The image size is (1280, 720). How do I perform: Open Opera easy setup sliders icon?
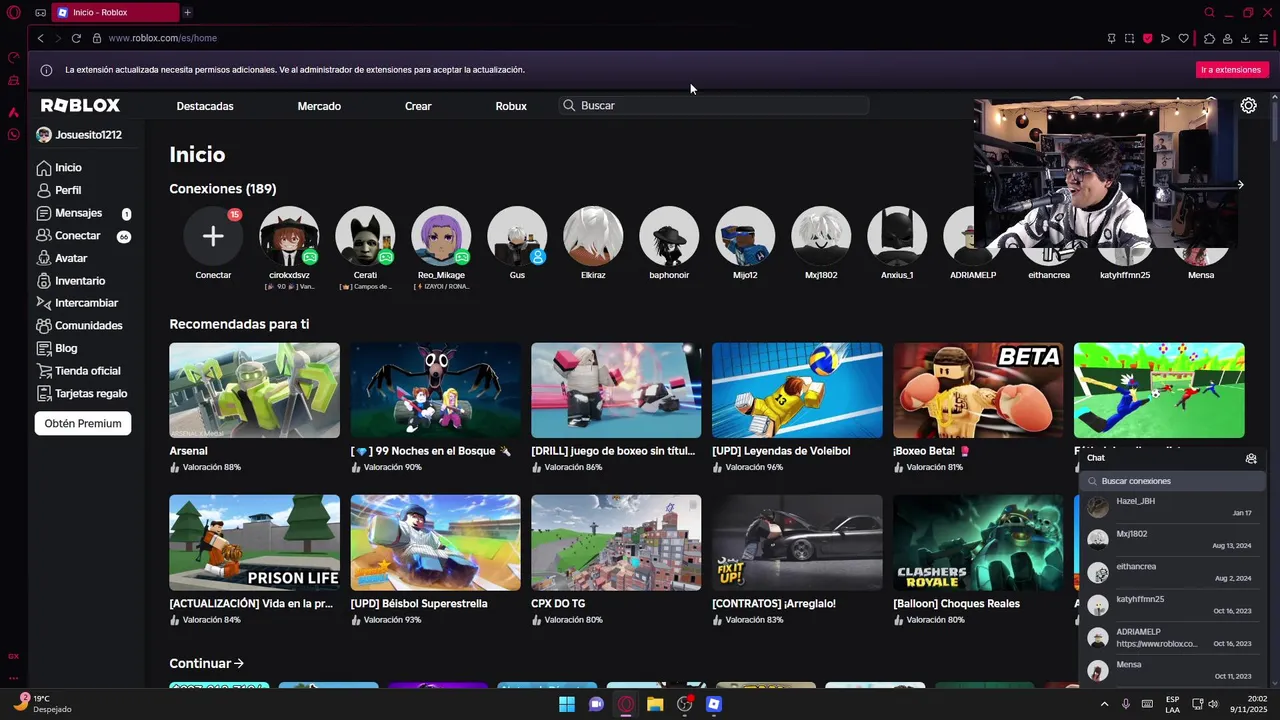(1264, 38)
